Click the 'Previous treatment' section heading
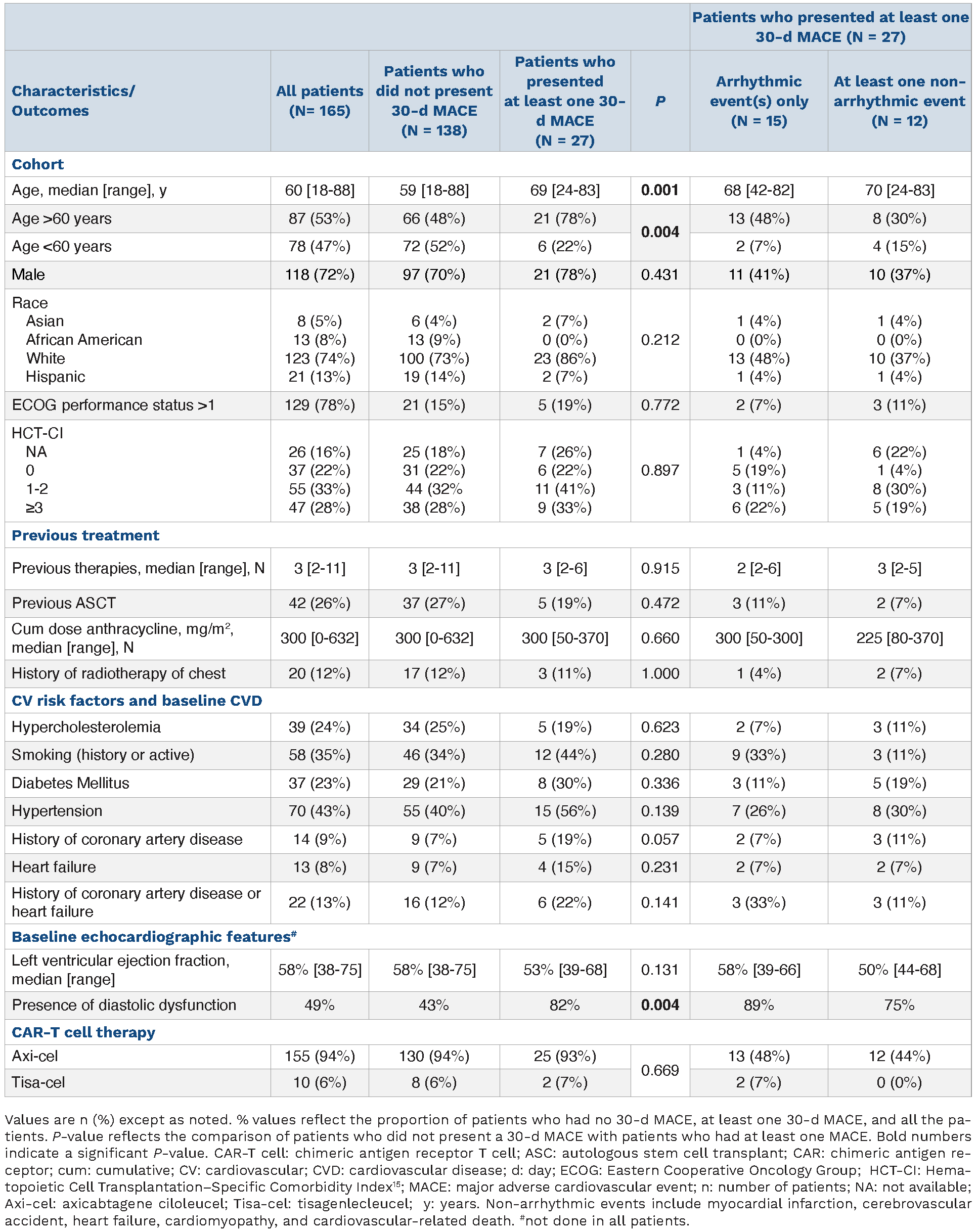Viewport: 978px width, 1232px height. 85,535
